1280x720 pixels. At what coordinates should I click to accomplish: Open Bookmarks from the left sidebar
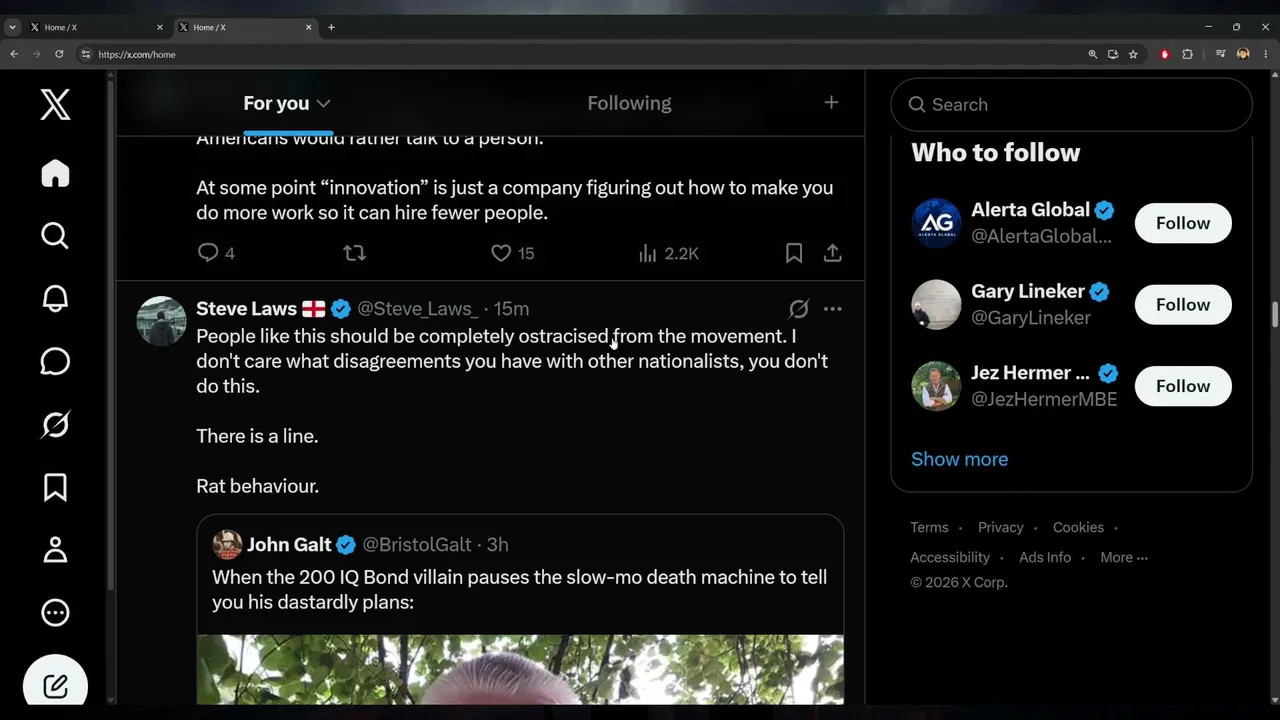point(55,487)
